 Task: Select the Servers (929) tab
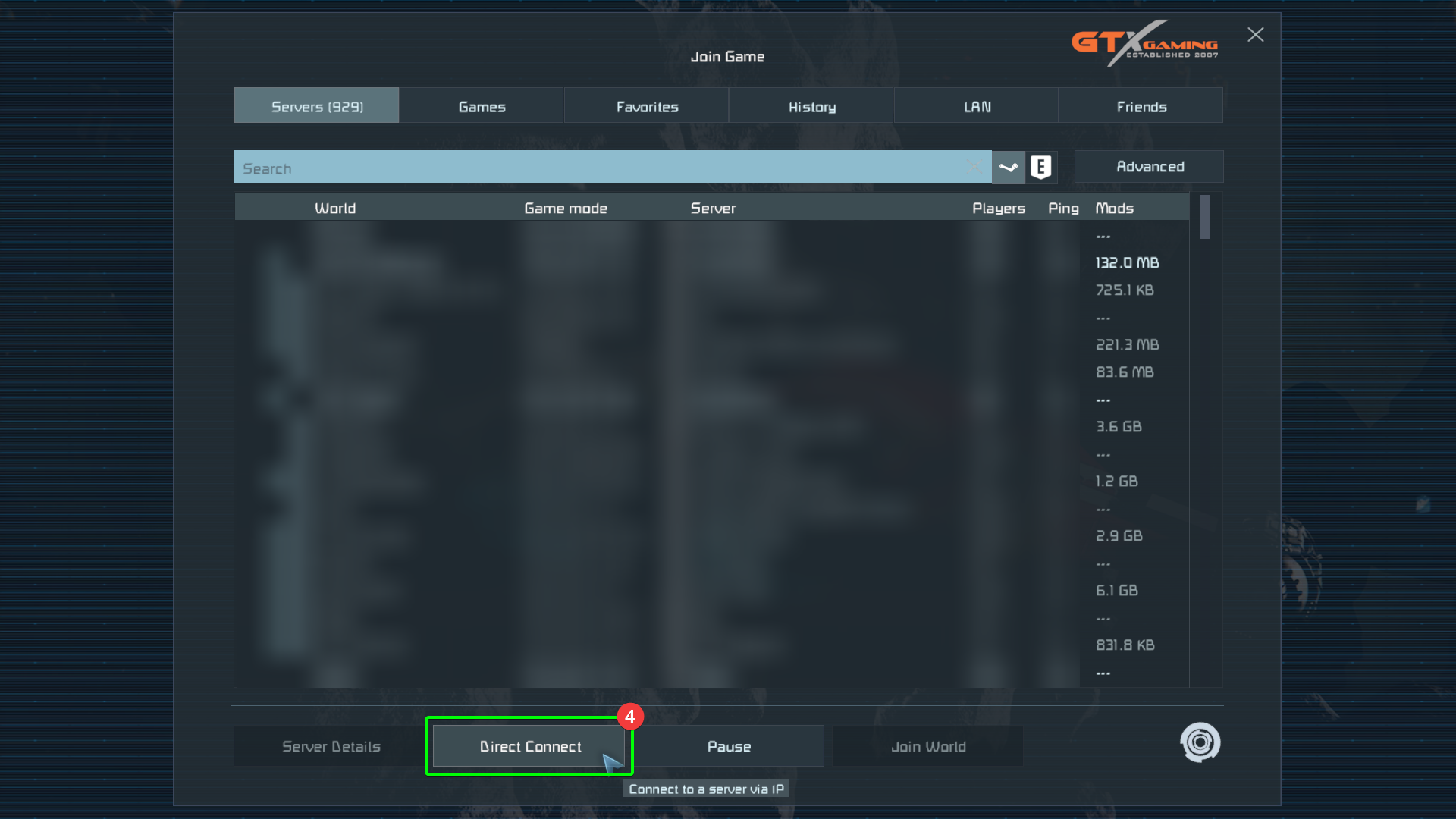317,106
